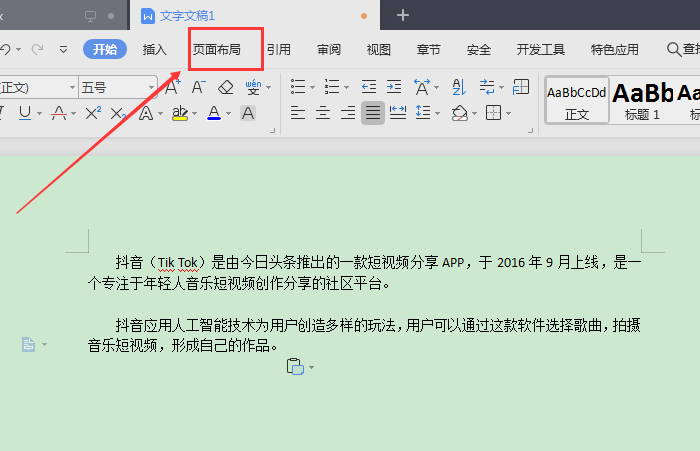Screen dimensions: 700x451
Task: Add a new document tab with plus button
Action: (x=403, y=15)
